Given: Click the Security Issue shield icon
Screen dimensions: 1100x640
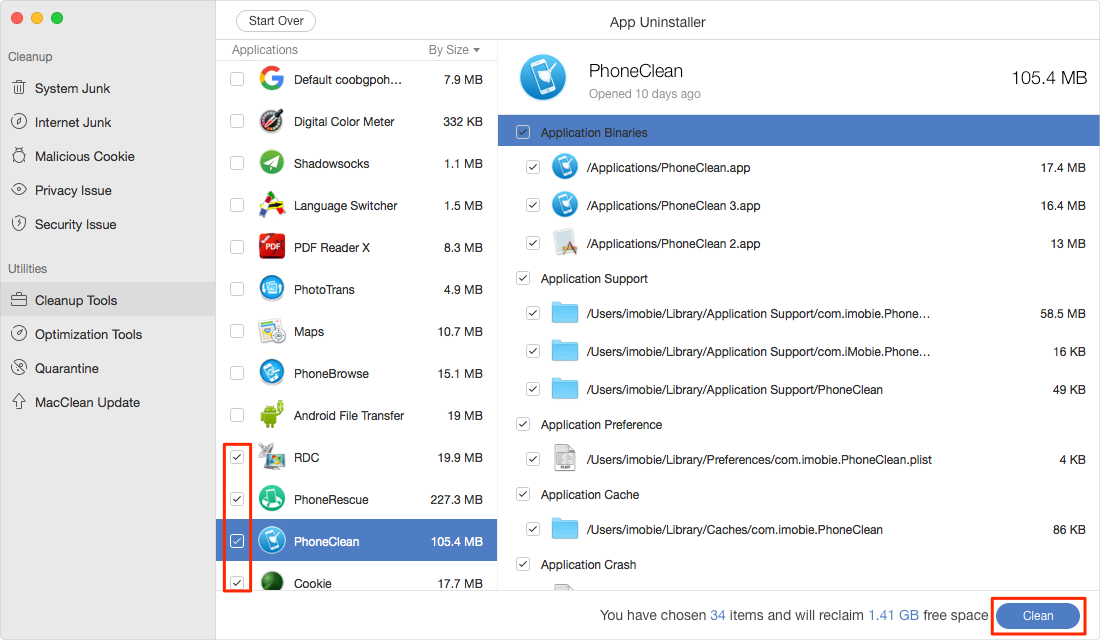Looking at the screenshot, I should [x=19, y=224].
